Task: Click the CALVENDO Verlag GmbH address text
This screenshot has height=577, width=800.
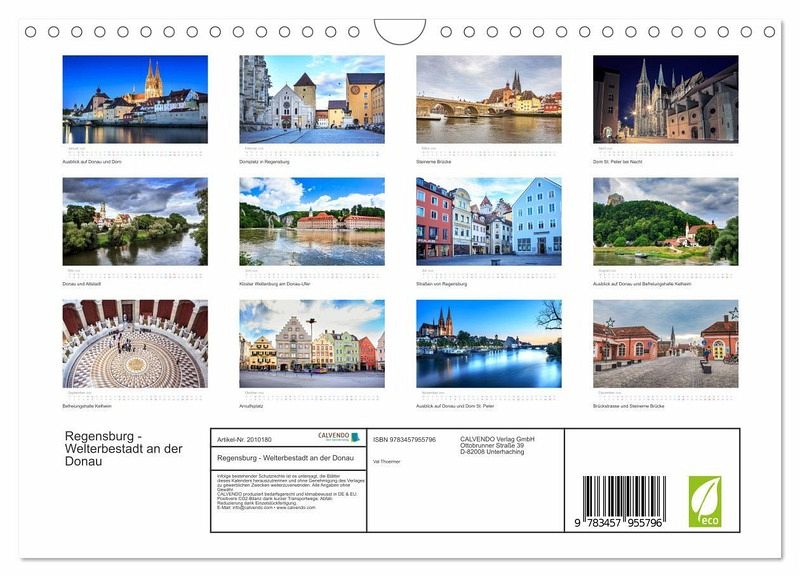Action: click(x=497, y=445)
